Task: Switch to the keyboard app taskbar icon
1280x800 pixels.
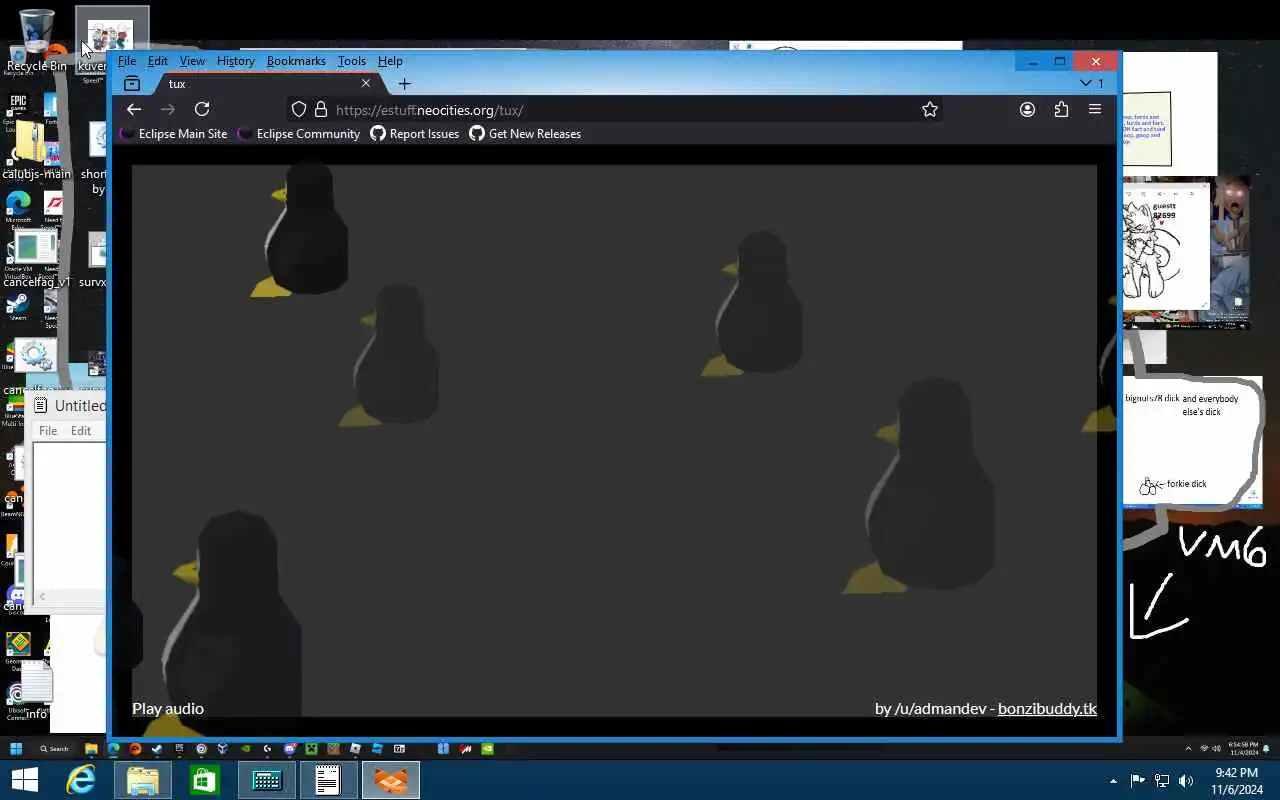Action: (x=267, y=780)
